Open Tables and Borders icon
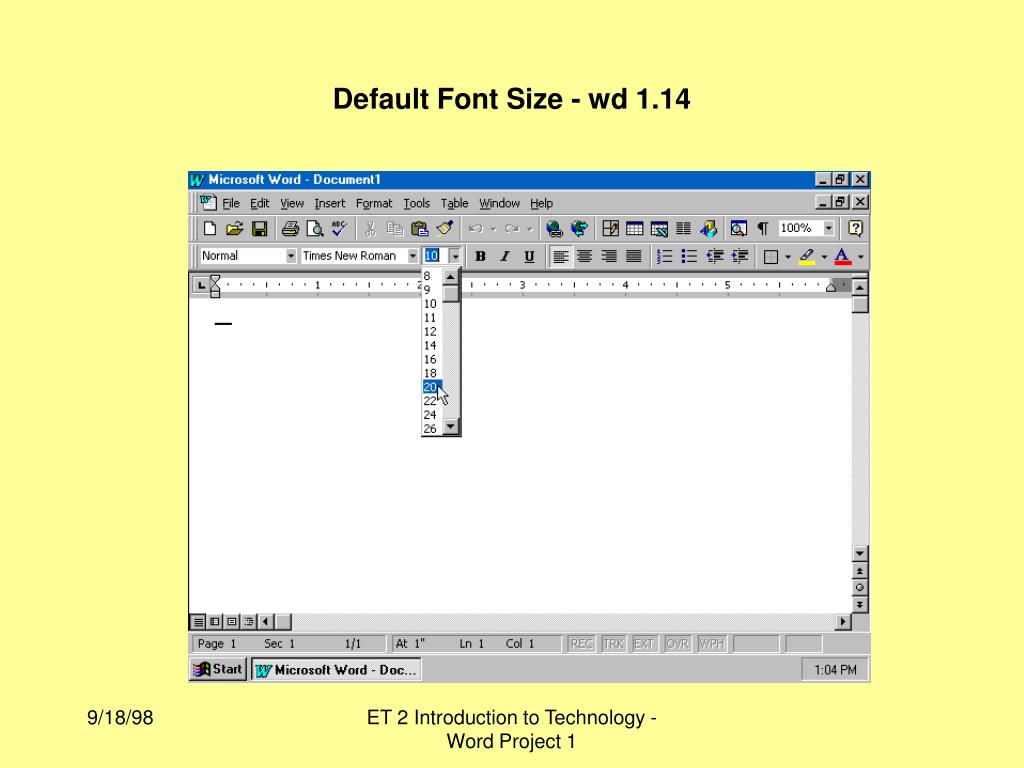Viewport: 1024px width, 768px height. coord(610,229)
